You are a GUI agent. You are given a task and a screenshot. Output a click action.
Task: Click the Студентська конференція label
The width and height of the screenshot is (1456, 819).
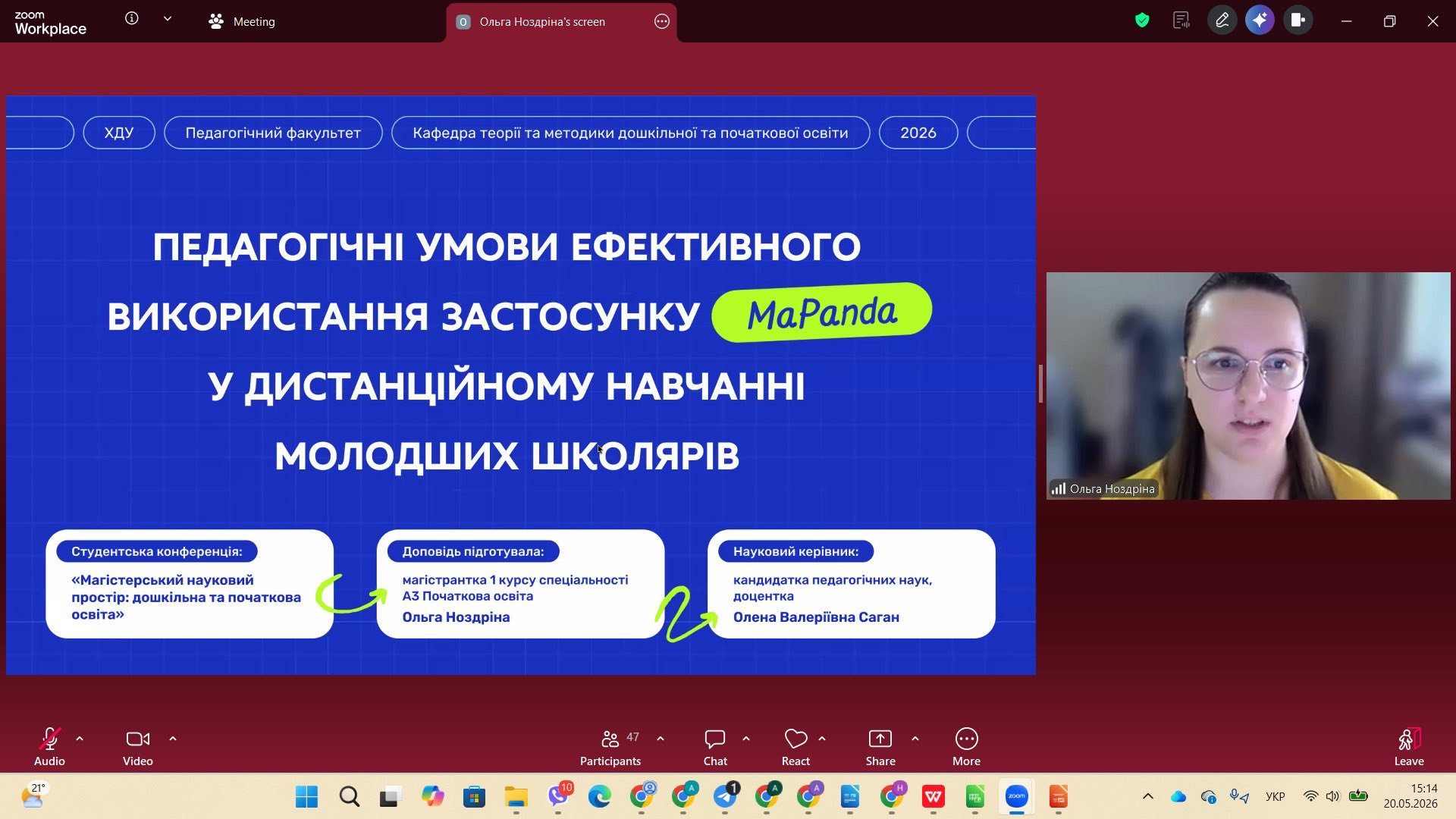157,551
